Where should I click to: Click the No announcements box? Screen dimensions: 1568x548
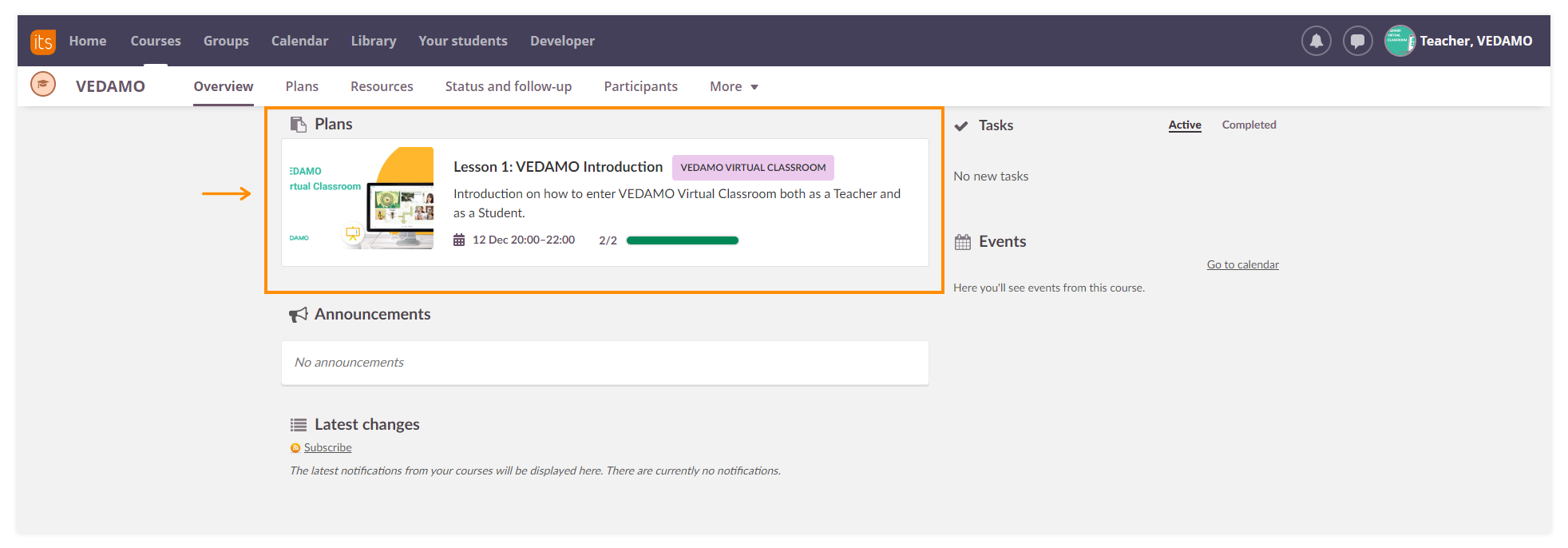pyautogui.click(x=605, y=363)
